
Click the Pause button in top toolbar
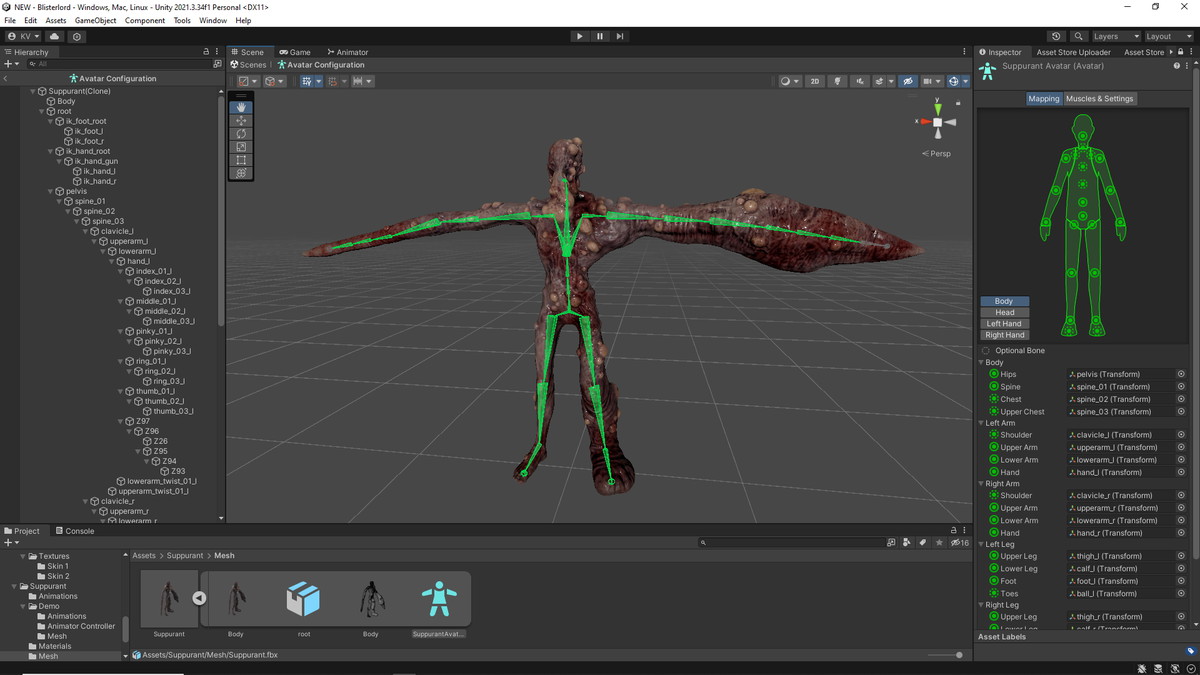pos(600,36)
